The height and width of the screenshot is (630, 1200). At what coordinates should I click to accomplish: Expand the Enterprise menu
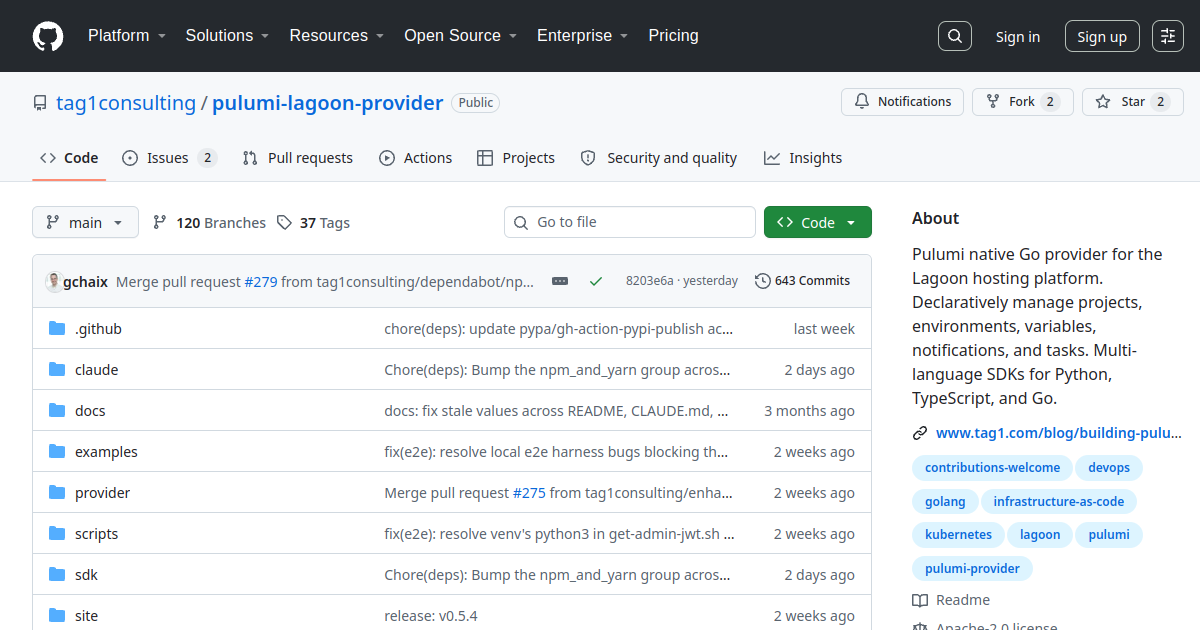coord(582,36)
